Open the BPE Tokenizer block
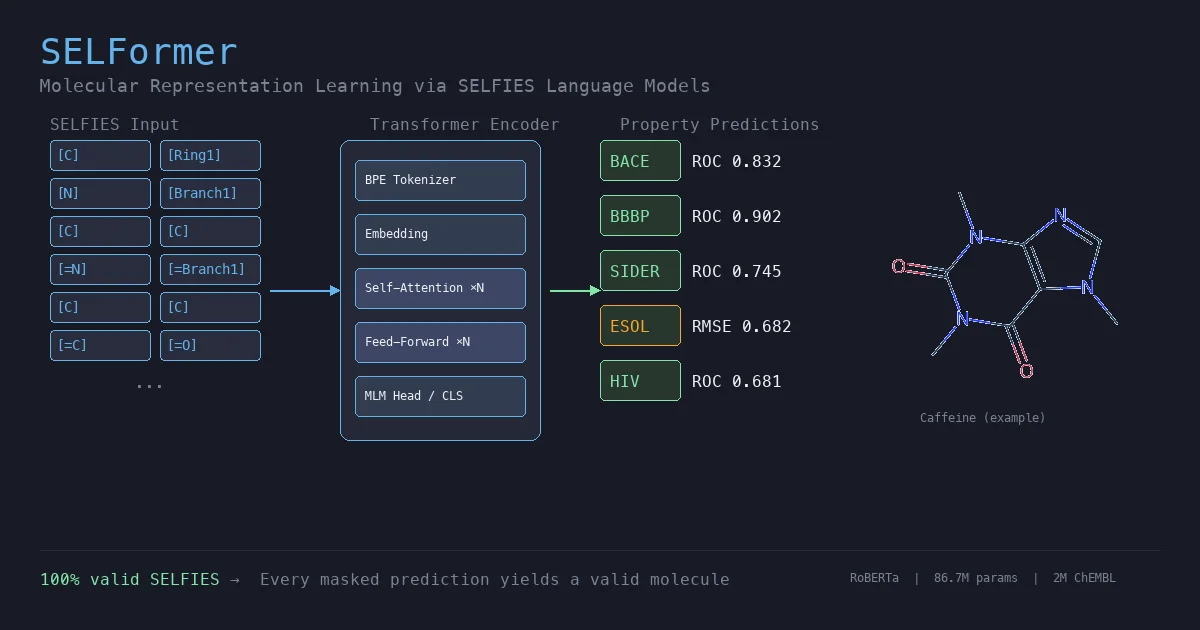 [440, 180]
